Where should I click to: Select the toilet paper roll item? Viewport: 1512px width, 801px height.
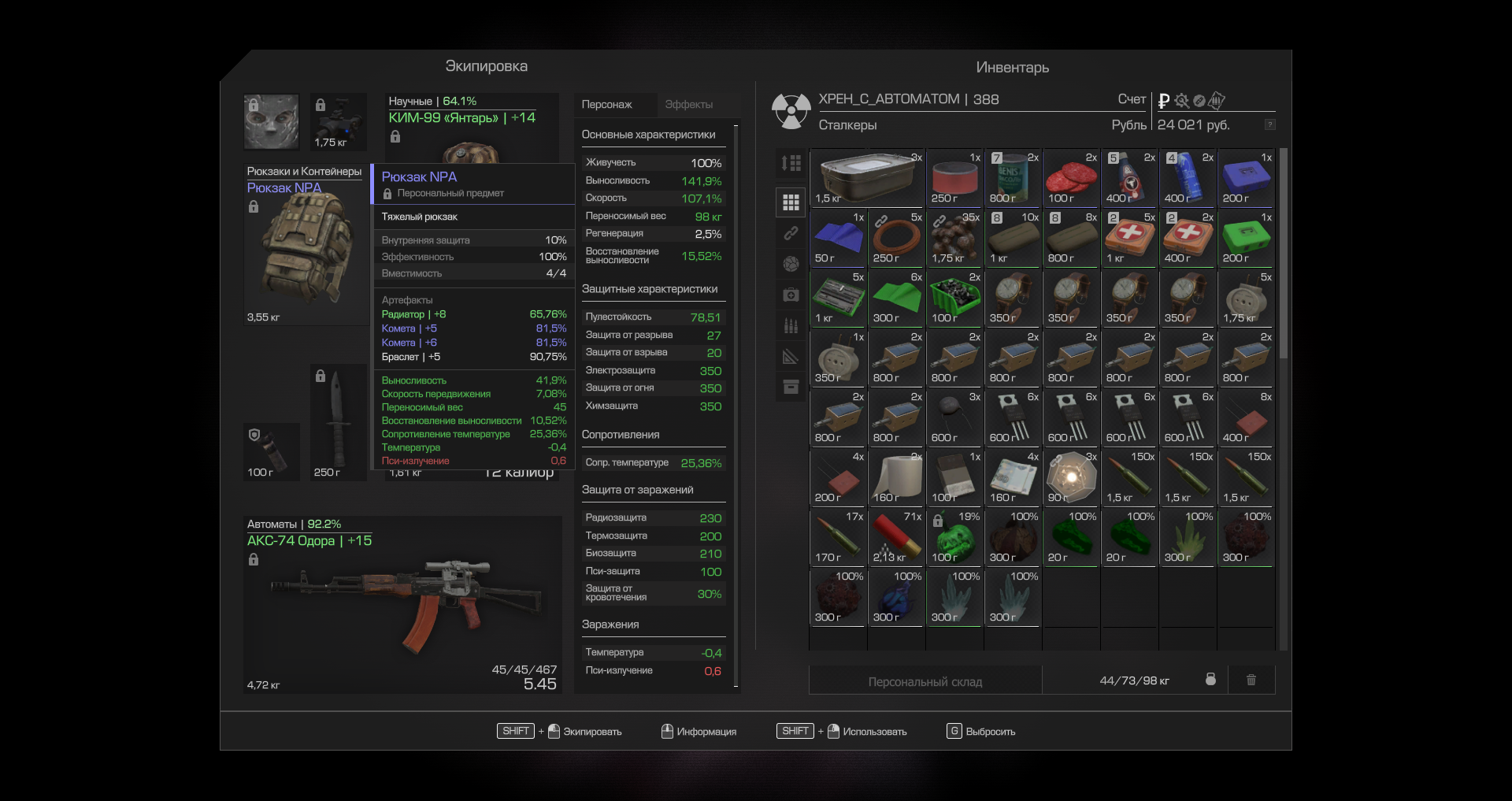click(896, 477)
